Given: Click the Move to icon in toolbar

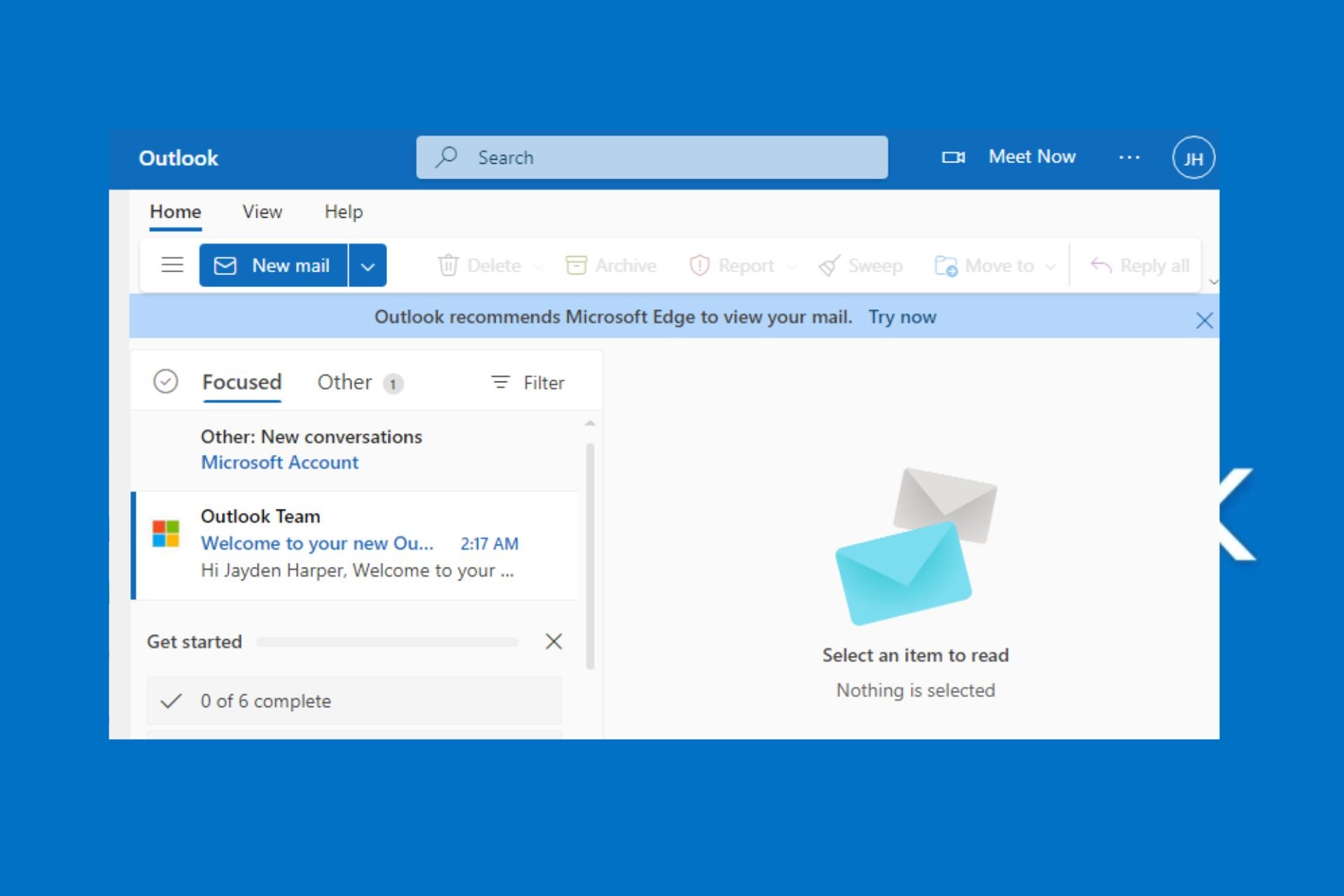Looking at the screenshot, I should 944,264.
